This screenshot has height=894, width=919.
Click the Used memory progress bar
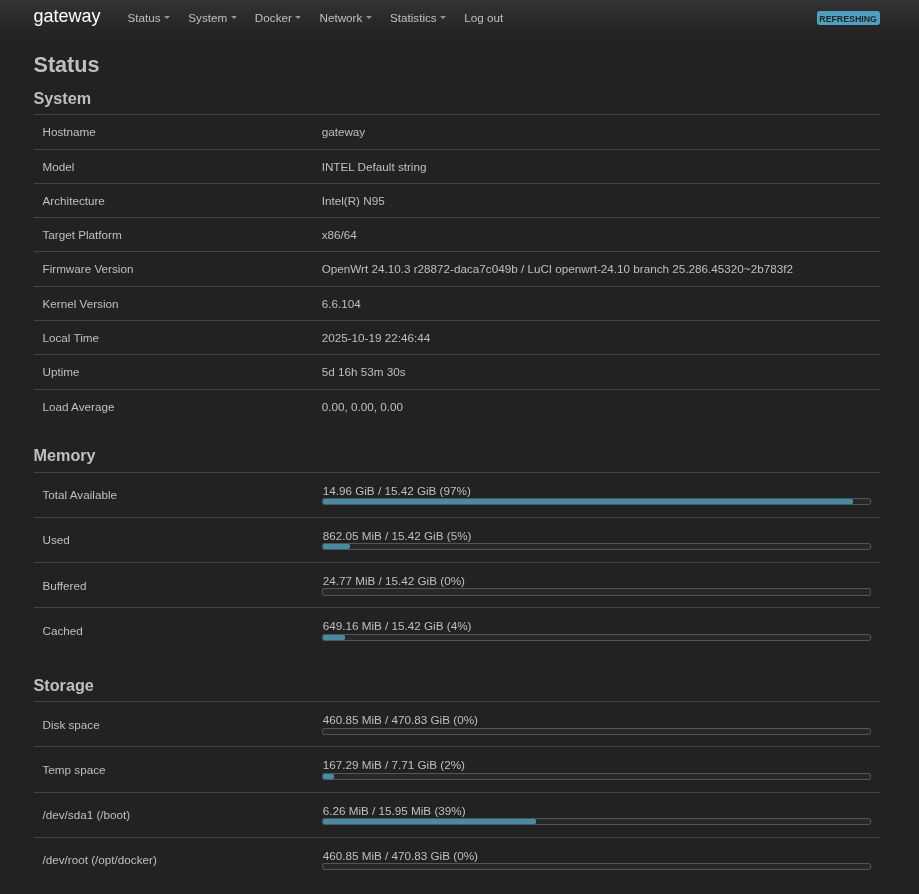coord(596,547)
